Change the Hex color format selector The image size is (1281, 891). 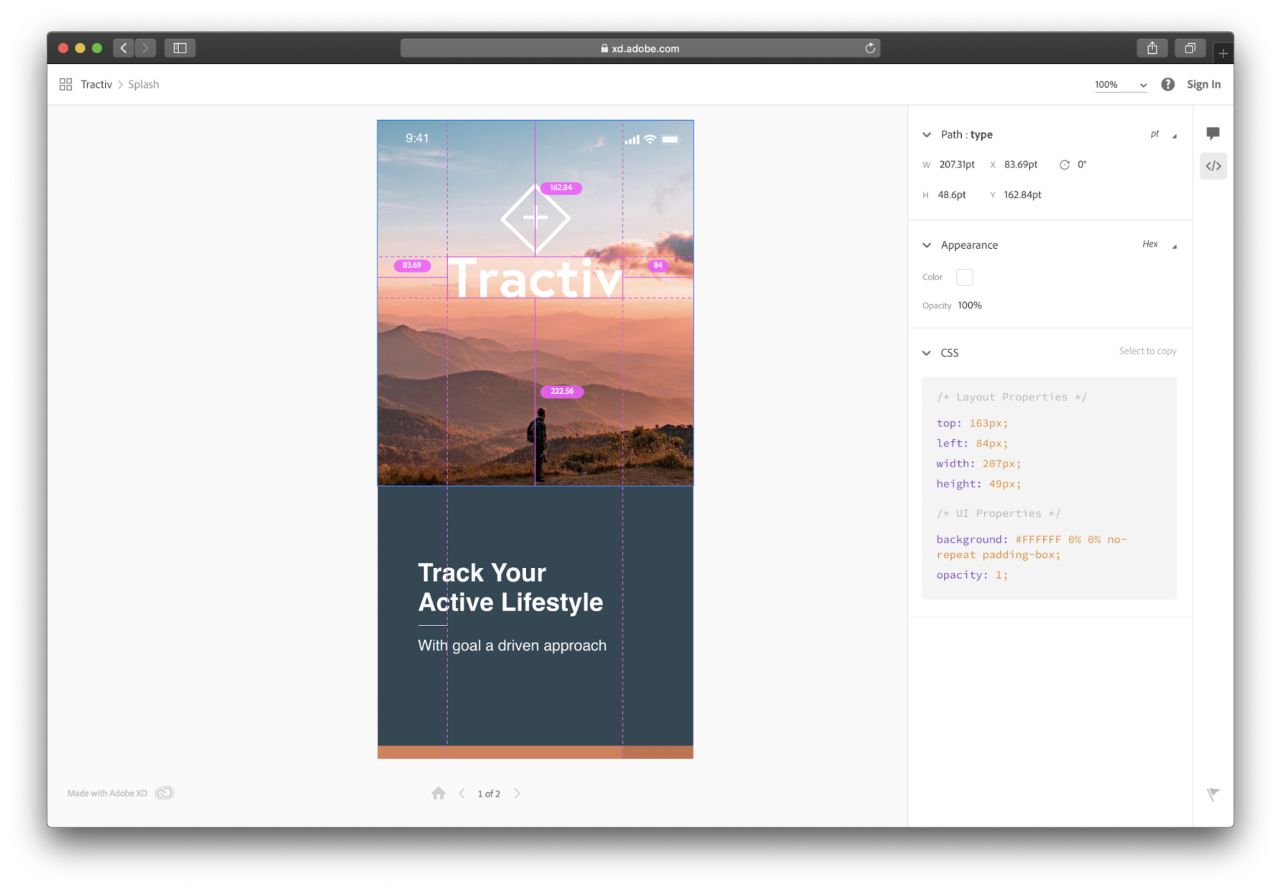[1158, 245]
